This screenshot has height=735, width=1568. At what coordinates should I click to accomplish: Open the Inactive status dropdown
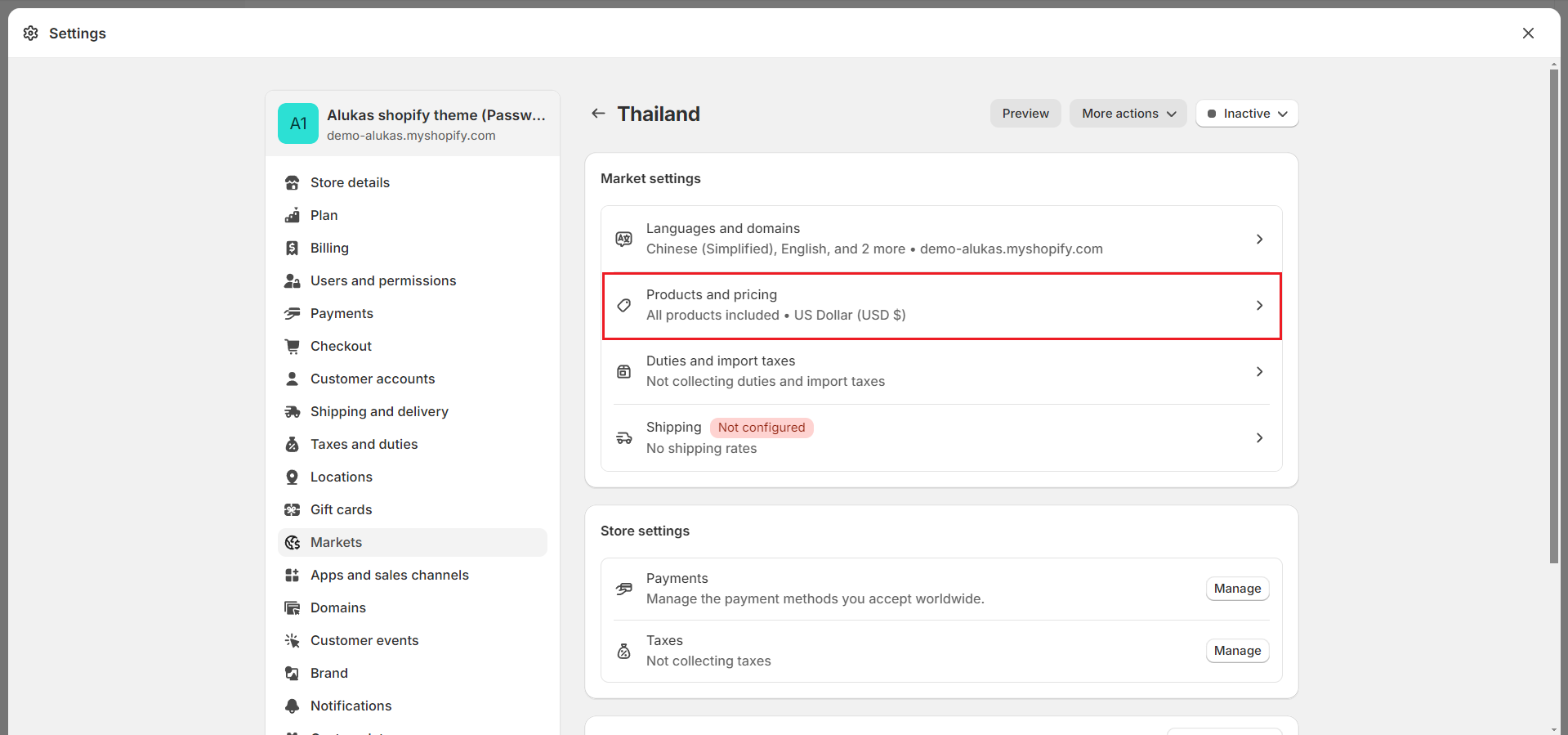[x=1247, y=114]
